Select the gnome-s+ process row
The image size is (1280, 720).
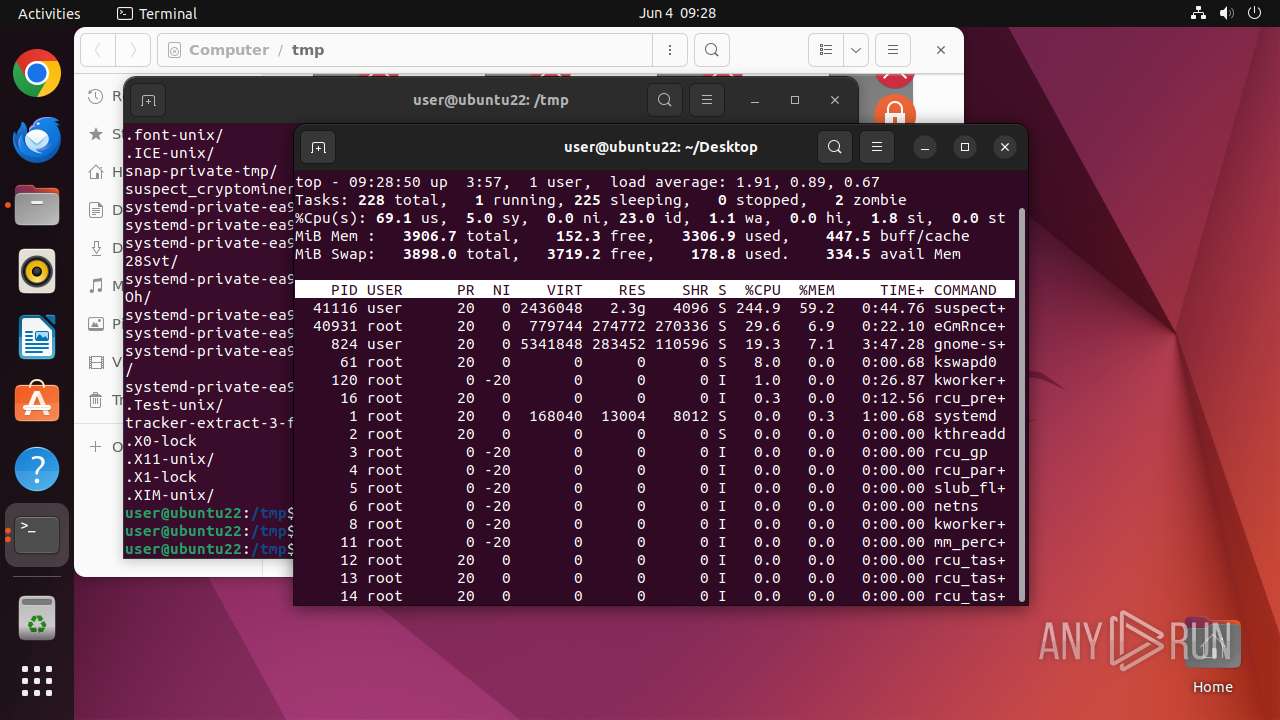[x=655, y=344]
